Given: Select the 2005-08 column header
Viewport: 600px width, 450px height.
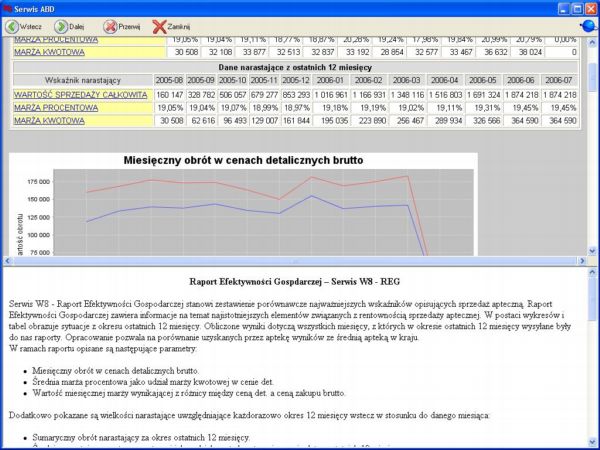Looking at the screenshot, I should (169, 79).
